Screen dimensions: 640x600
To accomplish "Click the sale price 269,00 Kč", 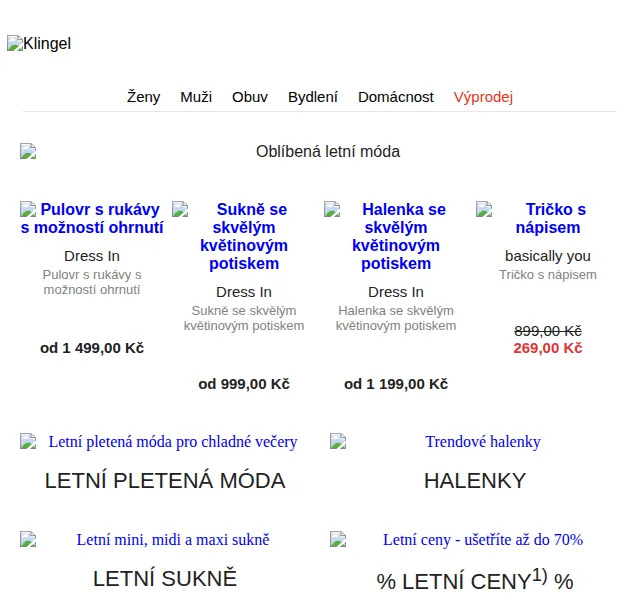I will click(548, 348).
